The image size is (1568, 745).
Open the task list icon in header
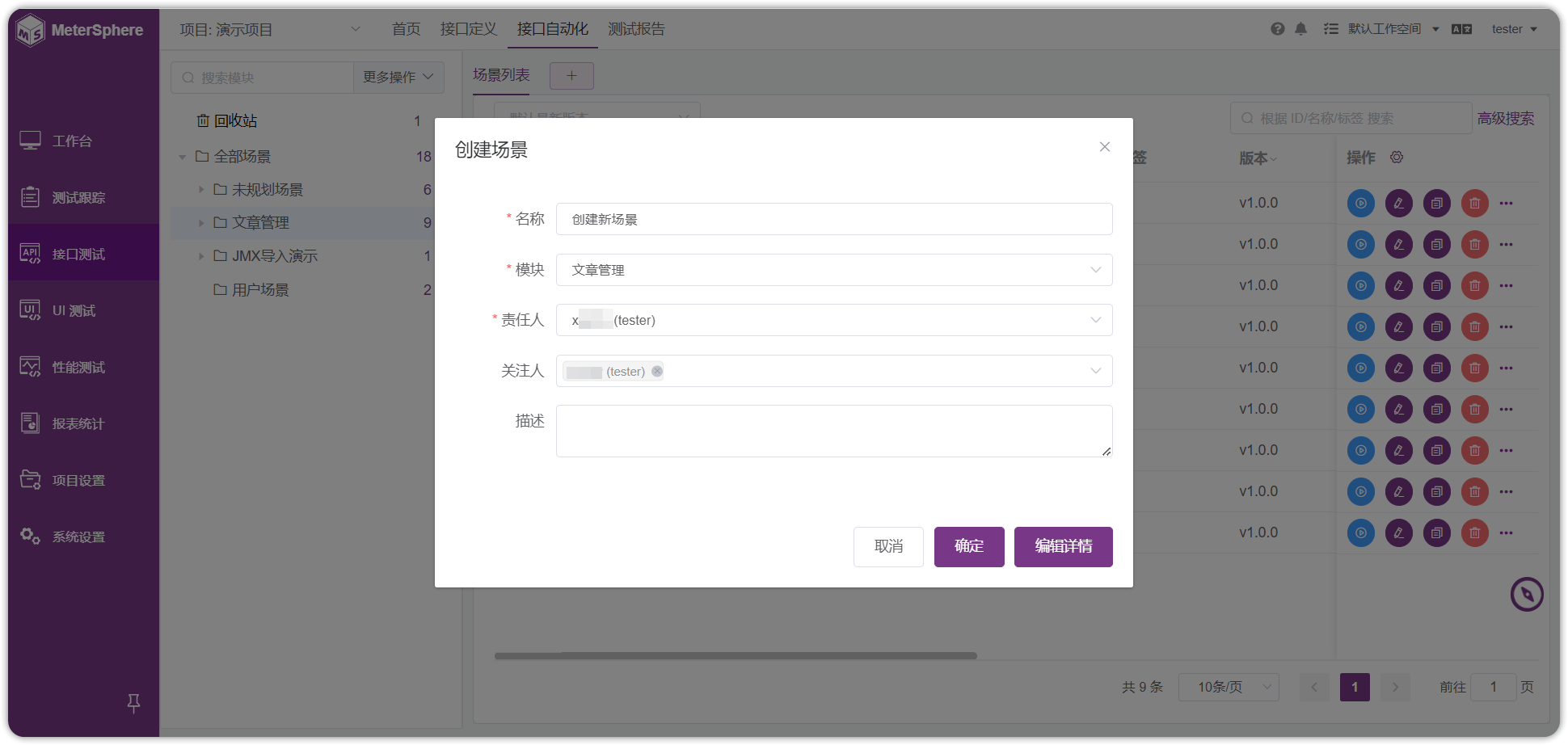[1330, 29]
